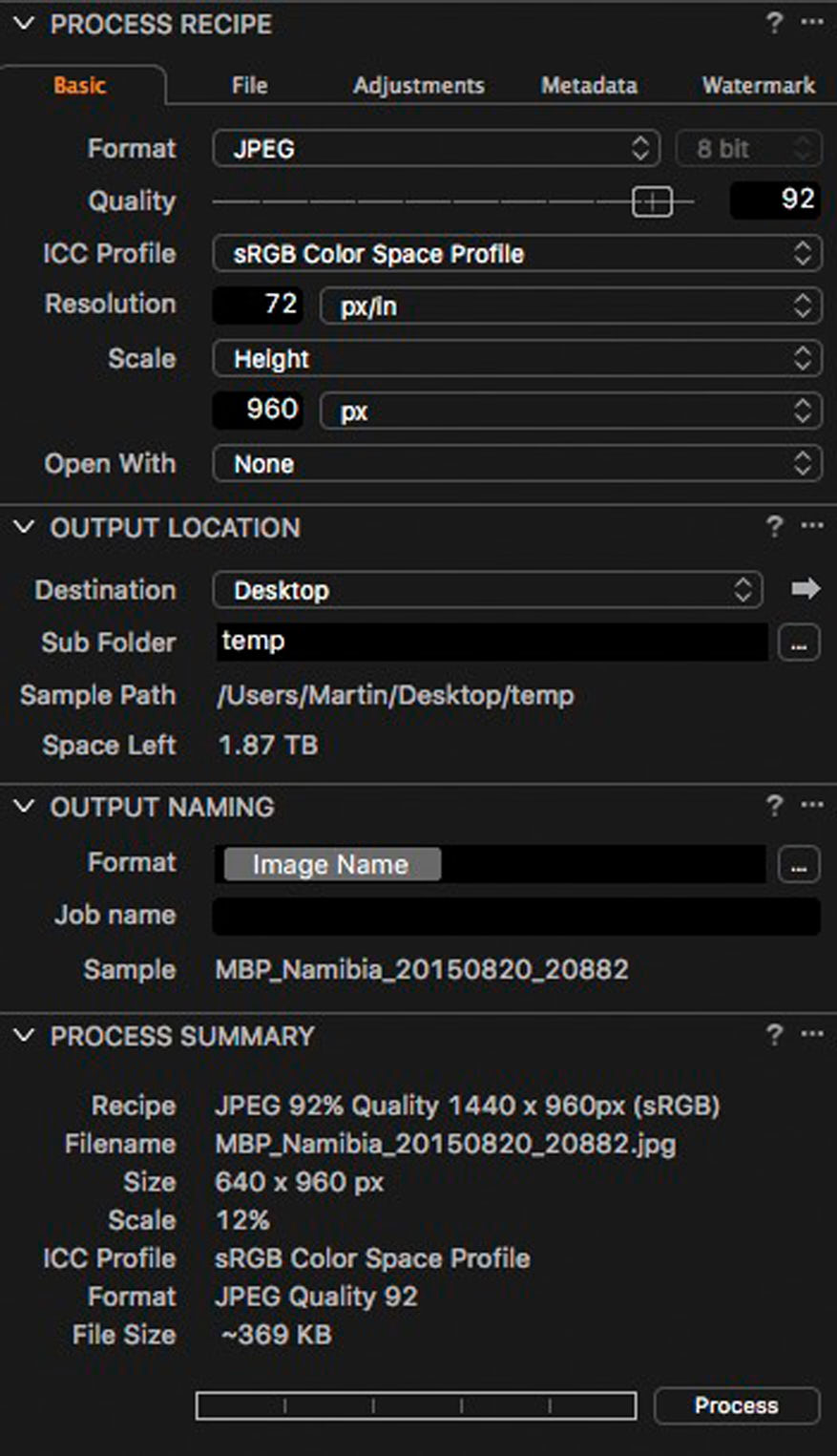Click the Job name input field

(515, 916)
